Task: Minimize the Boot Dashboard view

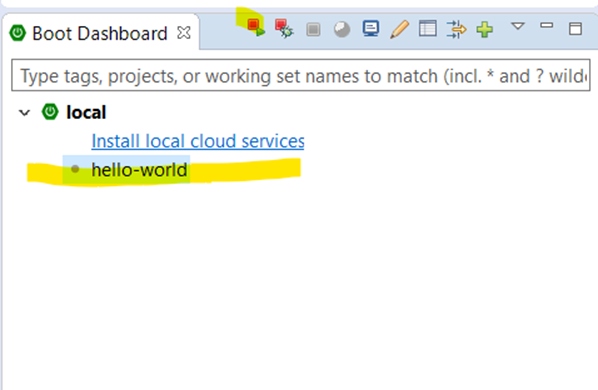Action: (547, 26)
